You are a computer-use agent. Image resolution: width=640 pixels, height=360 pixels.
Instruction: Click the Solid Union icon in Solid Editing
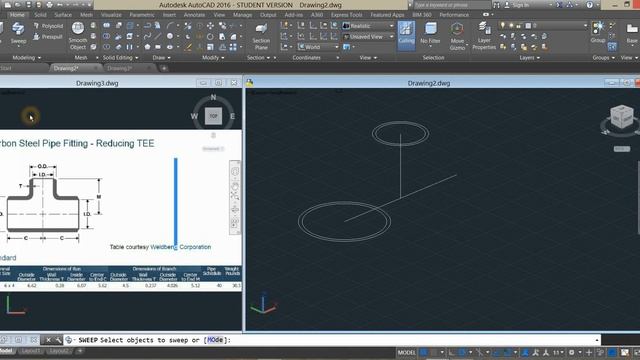tap(106, 26)
